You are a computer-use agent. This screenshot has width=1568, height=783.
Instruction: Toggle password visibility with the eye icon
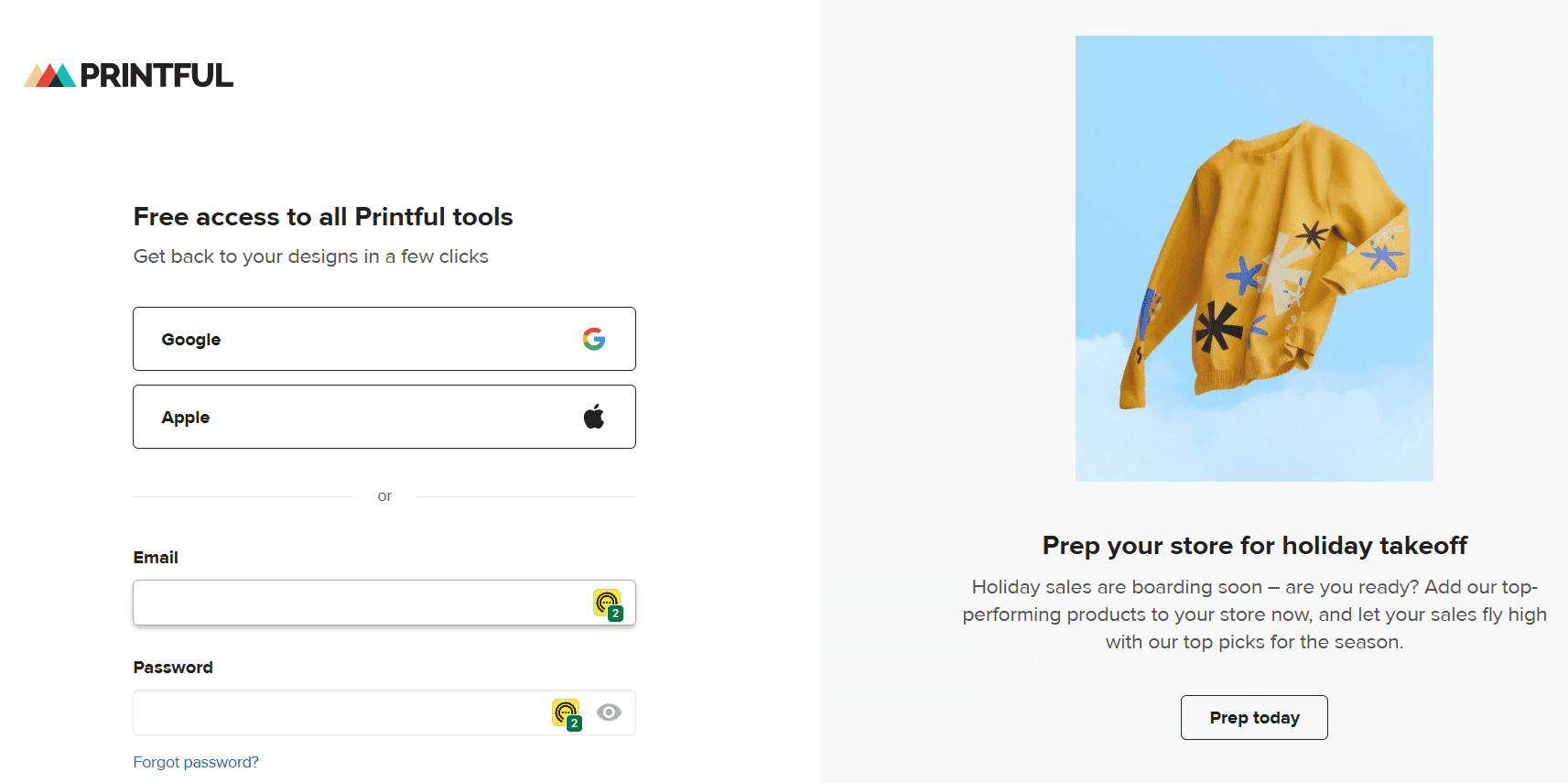[609, 712]
